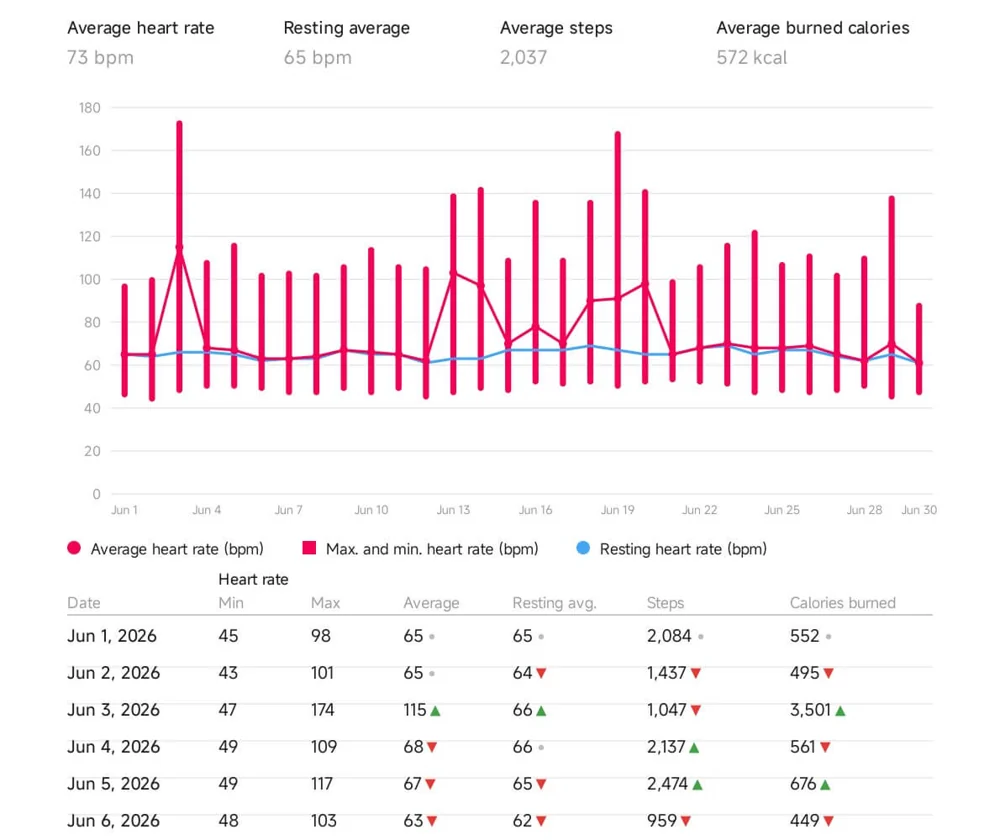Click the Max. and min. heart rate legend label
Image resolution: width=1000 pixels, height=840 pixels.
tap(432, 549)
